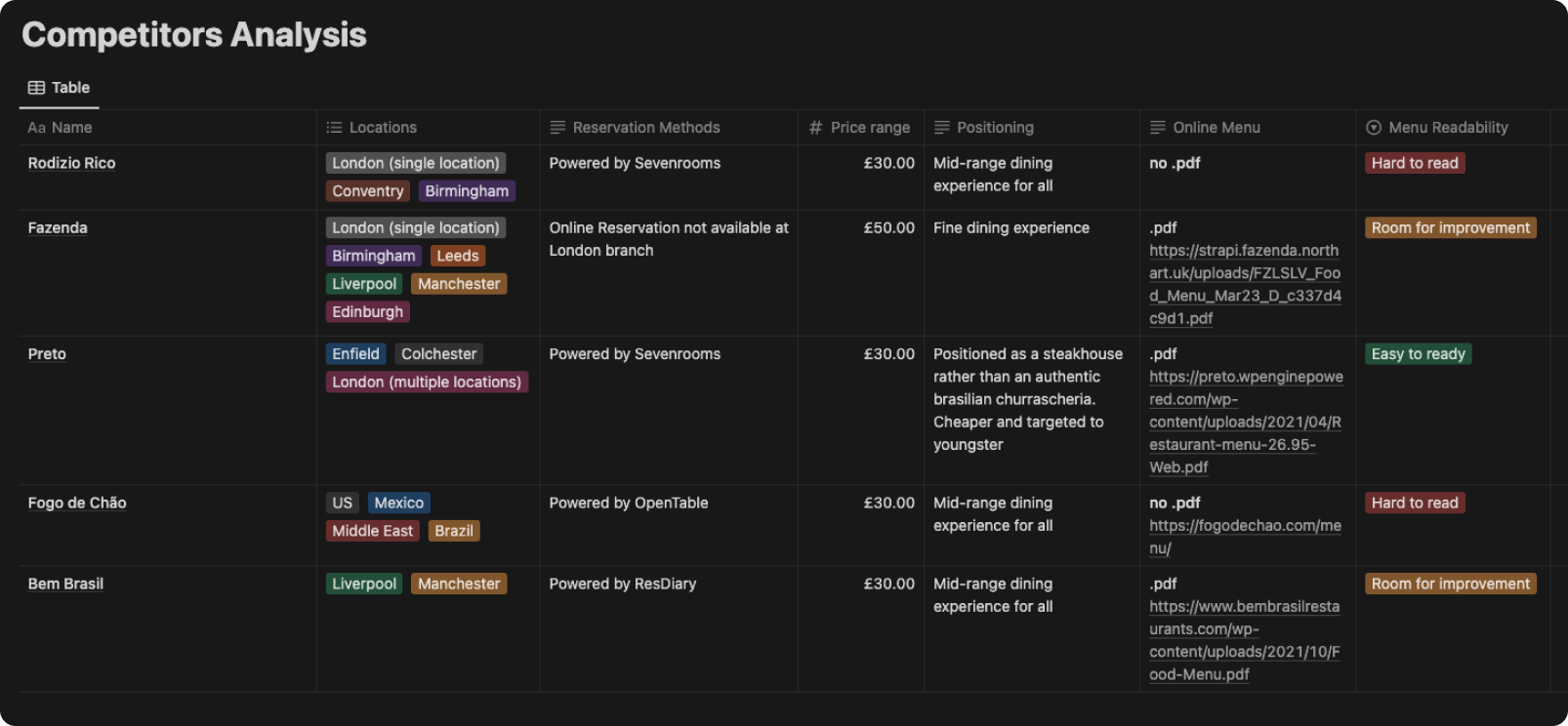This screenshot has width=1568, height=726.
Task: Click the text icon beside Online Menu
Action: [1158, 128]
